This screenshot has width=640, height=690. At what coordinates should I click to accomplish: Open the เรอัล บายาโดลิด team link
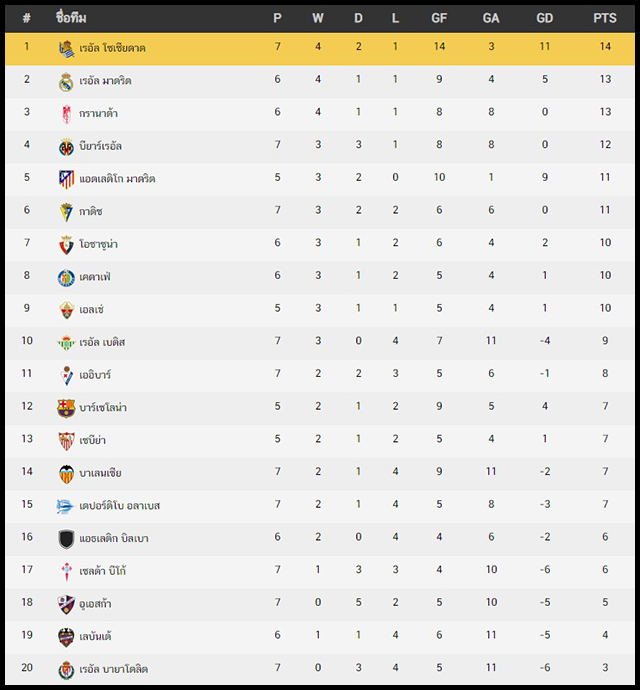click(x=114, y=669)
